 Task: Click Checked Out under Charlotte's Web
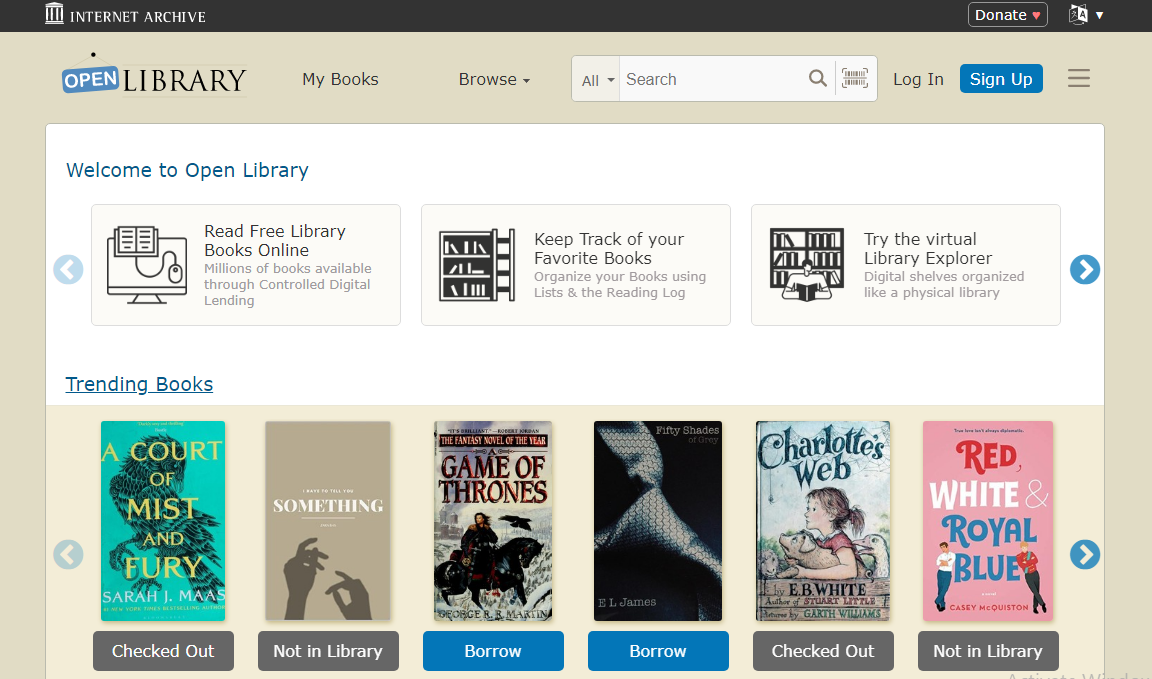[x=823, y=651]
